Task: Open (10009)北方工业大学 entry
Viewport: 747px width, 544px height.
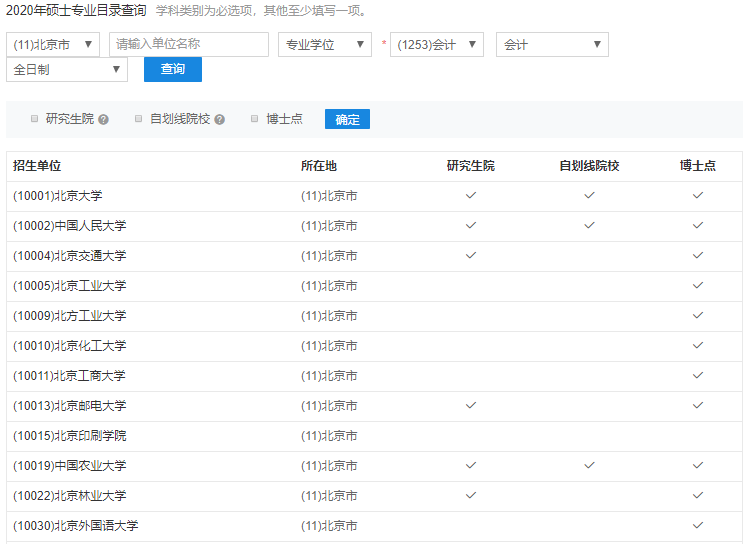Action: pos(70,316)
